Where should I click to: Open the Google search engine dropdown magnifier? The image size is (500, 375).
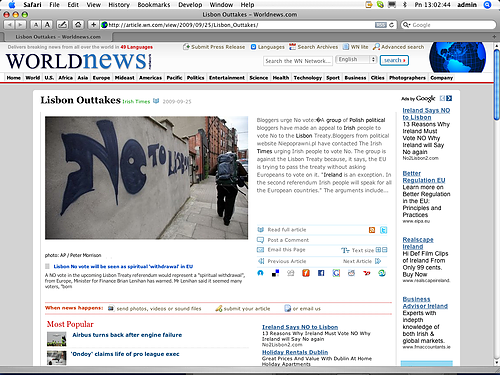click(406, 25)
